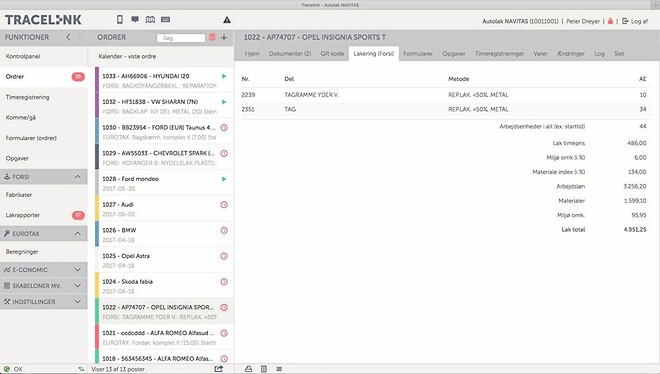Select Ordrer in sidebar
The height and width of the screenshot is (374, 660).
(44, 77)
